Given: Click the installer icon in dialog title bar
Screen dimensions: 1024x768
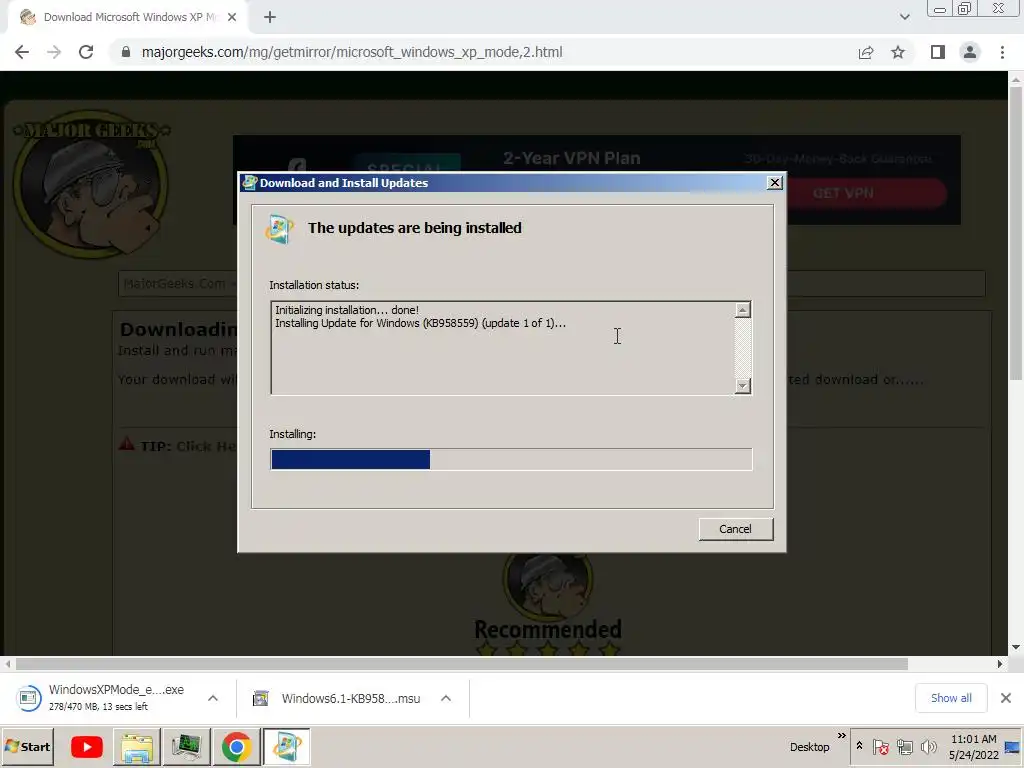Looking at the screenshot, I should [249, 183].
